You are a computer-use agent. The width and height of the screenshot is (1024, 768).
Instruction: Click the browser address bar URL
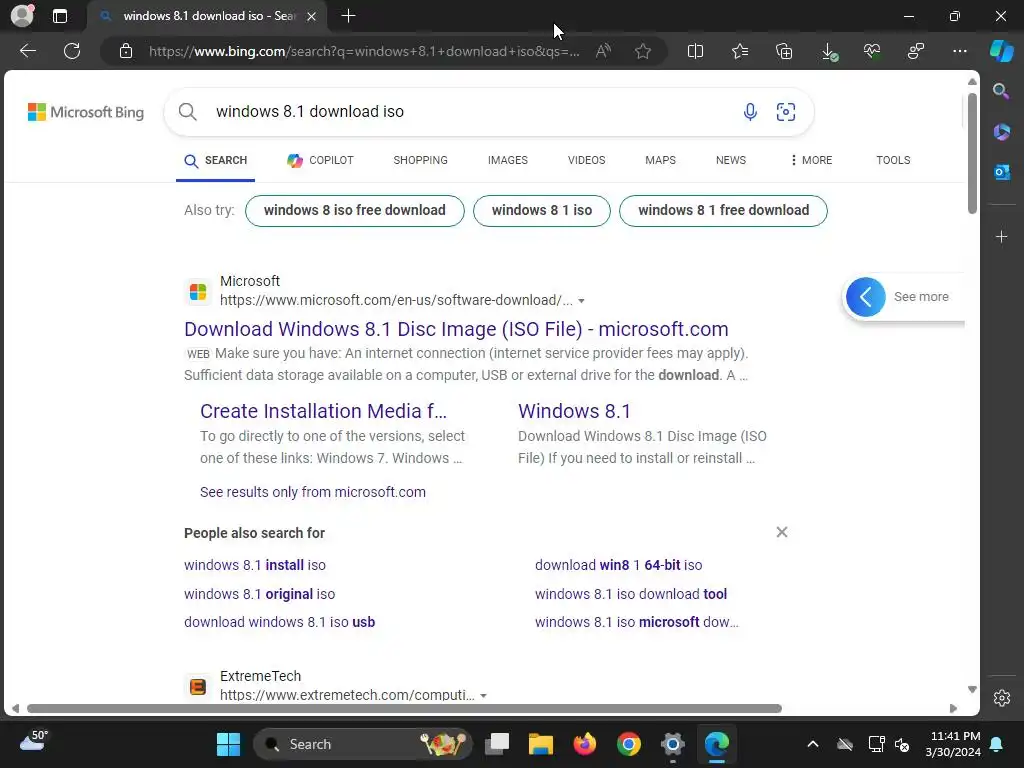pyautogui.click(x=364, y=51)
